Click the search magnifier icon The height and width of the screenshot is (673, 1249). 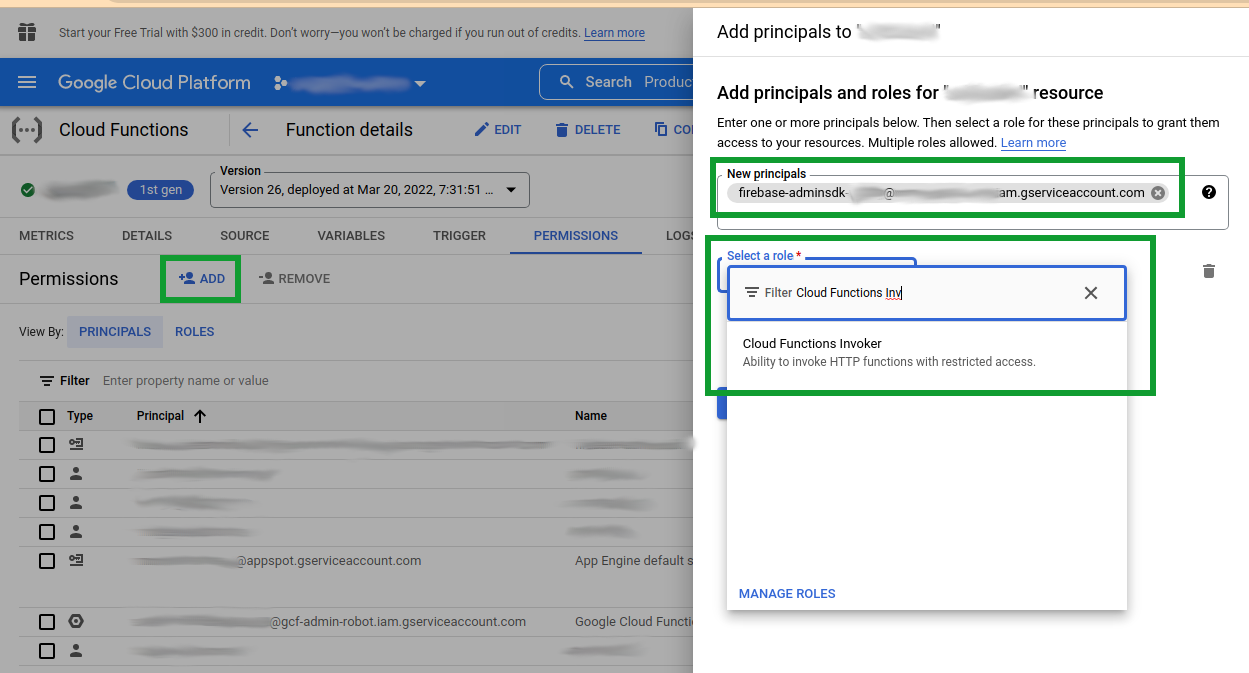[567, 82]
